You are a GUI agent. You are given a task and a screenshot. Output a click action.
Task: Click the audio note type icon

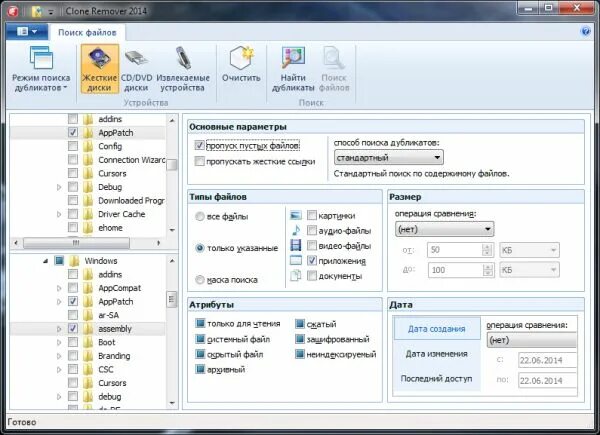coord(295,230)
